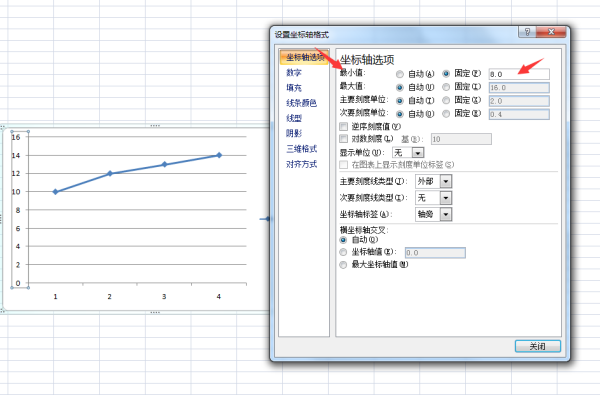The image size is (600, 395).
Task: Click the chart data point at category 3
Action: (164, 164)
